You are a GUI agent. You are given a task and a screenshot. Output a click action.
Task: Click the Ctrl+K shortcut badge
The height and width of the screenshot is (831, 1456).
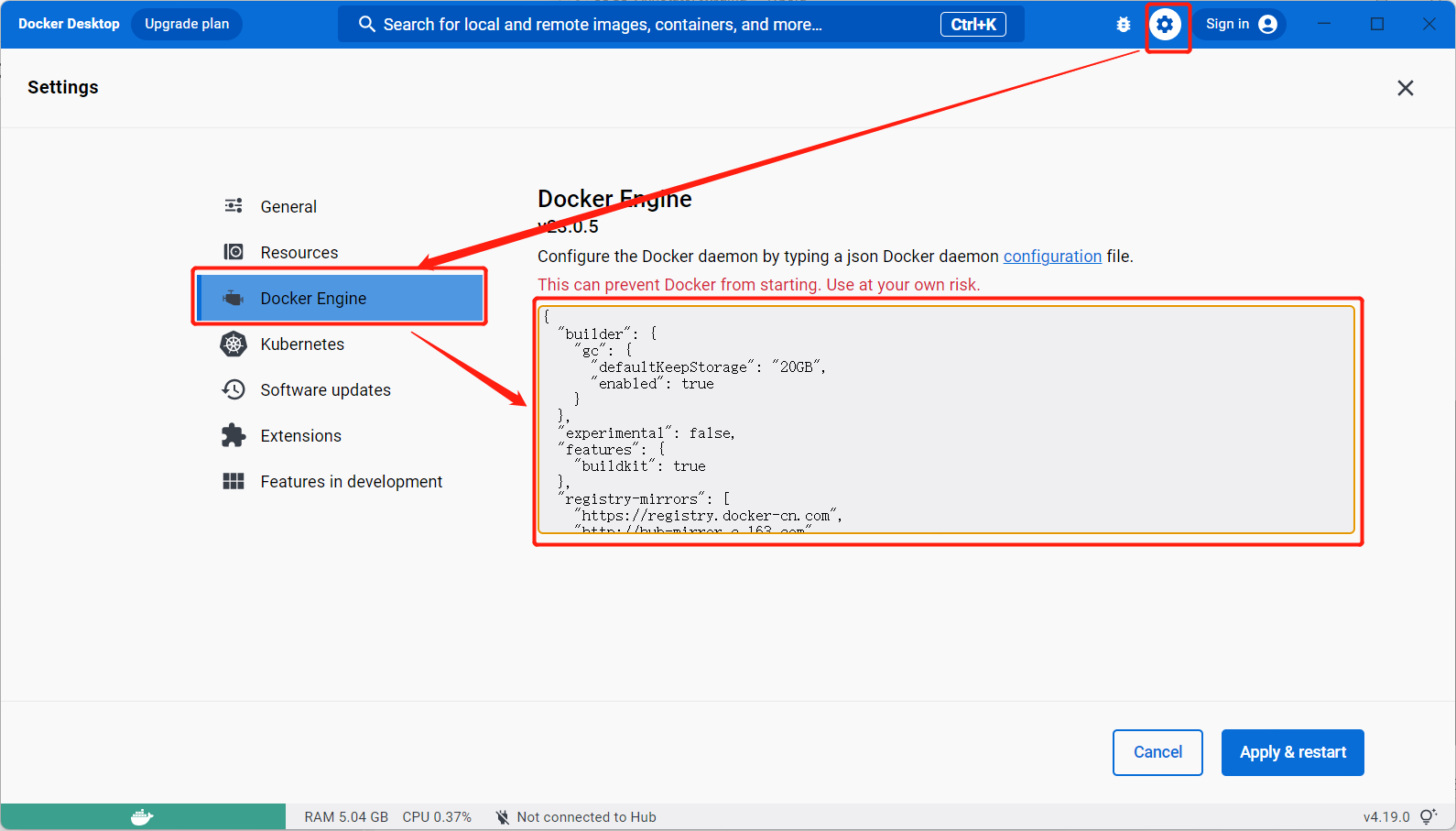click(x=973, y=25)
